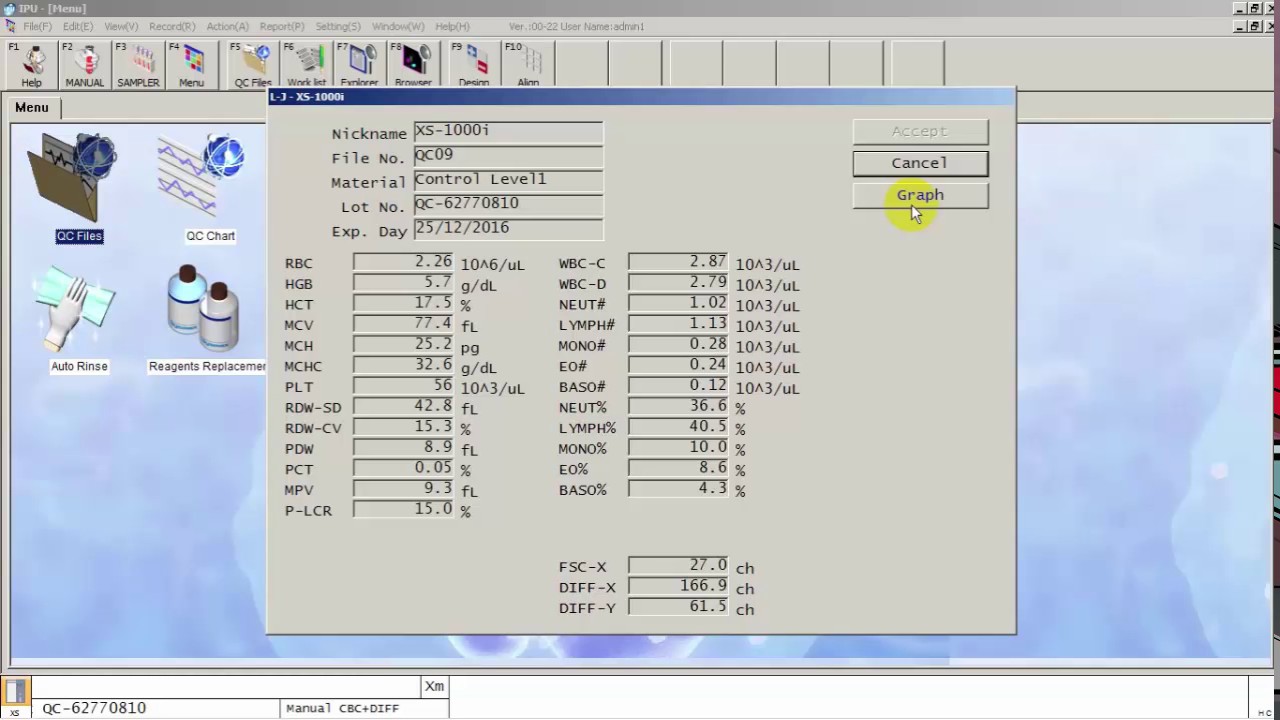Select the LYMPH# value 1.13

[x=679, y=324]
